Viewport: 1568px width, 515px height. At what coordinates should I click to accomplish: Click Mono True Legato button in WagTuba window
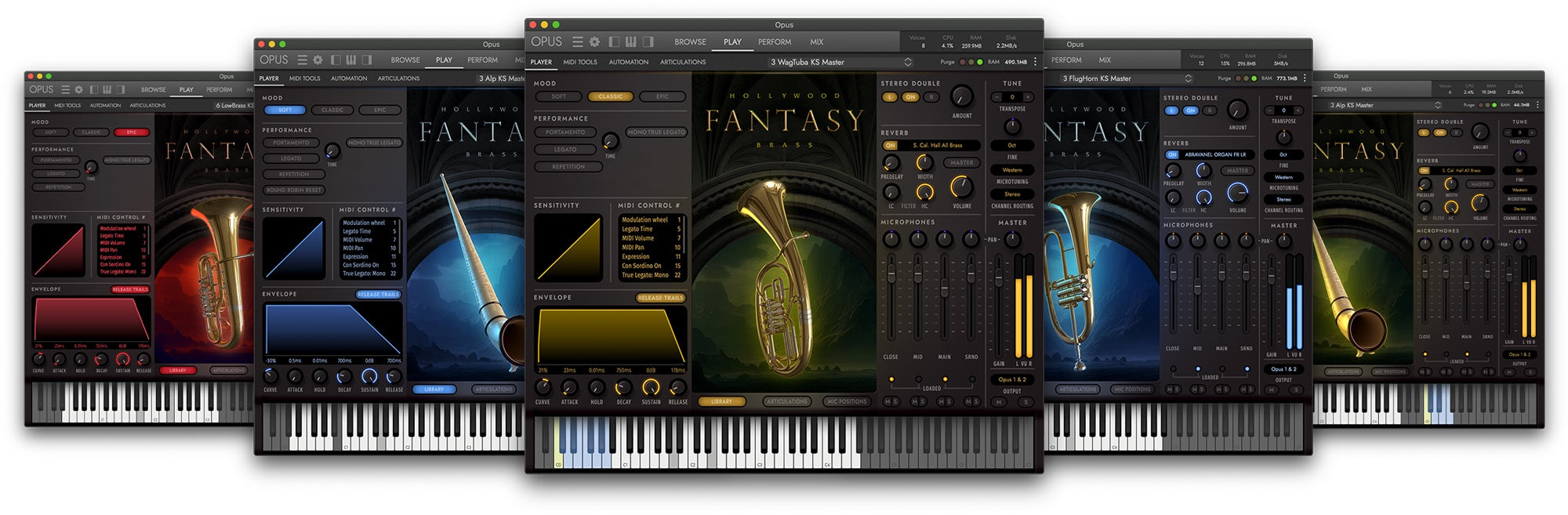click(x=656, y=132)
